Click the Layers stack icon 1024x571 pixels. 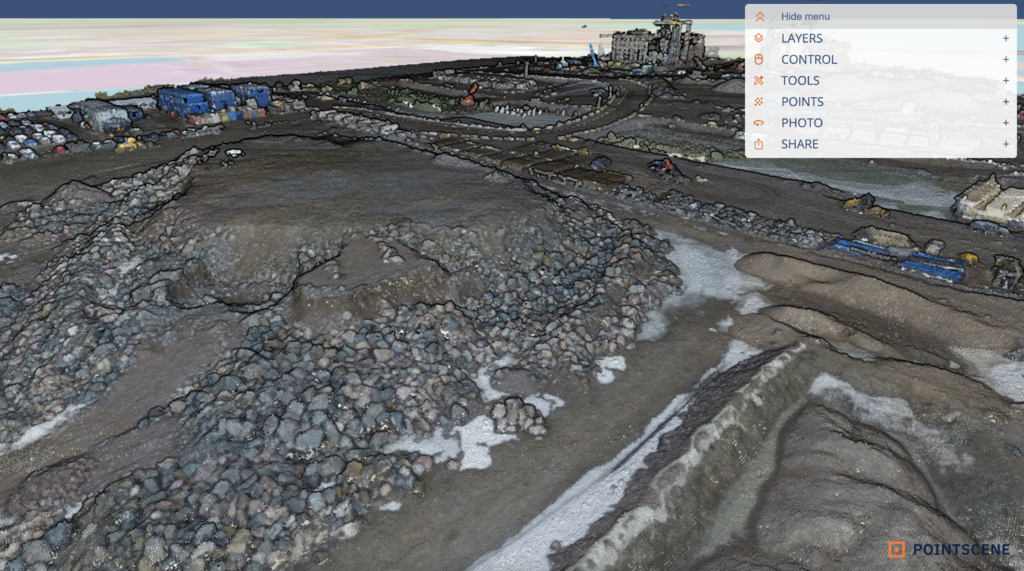pyautogui.click(x=758, y=38)
